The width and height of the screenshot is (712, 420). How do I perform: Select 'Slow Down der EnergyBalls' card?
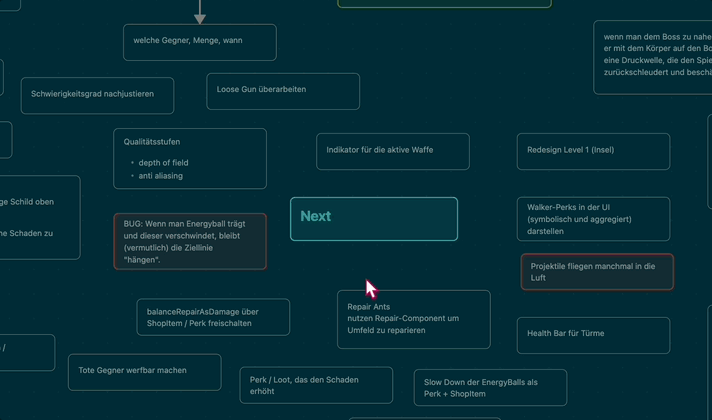point(490,388)
